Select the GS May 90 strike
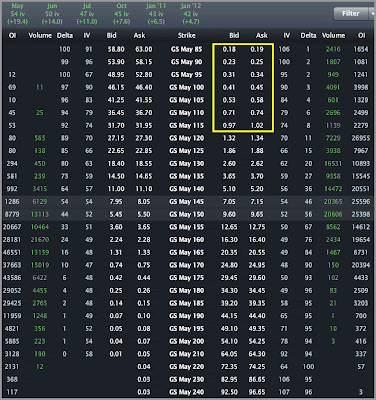376x400 pixels. pos(187,62)
